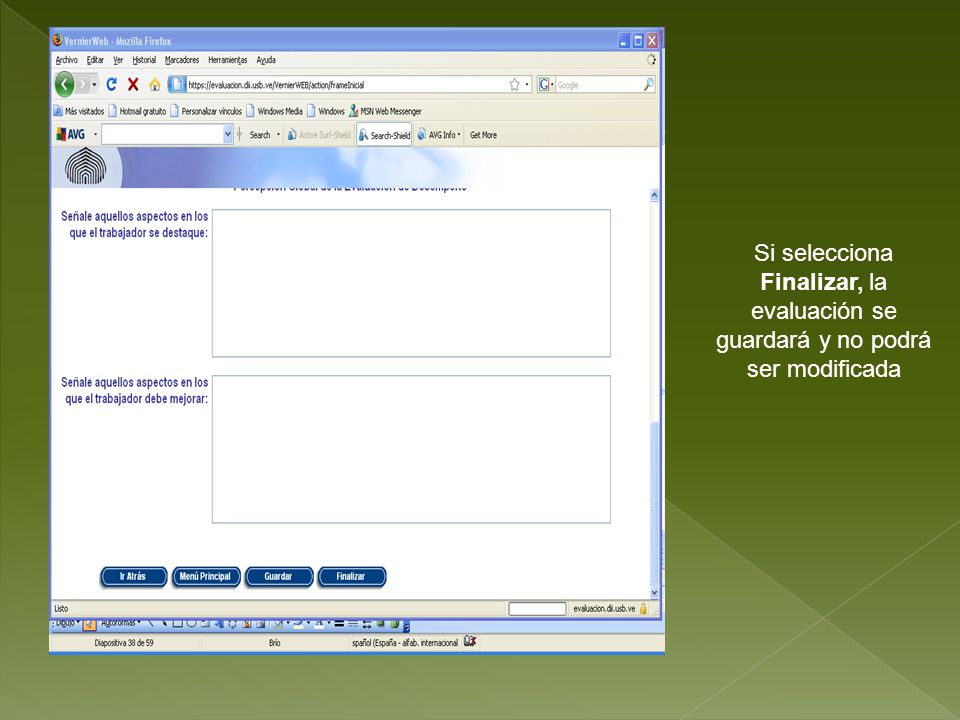Go to the home page icon
Viewport: 960px width, 720px height.
[155, 84]
